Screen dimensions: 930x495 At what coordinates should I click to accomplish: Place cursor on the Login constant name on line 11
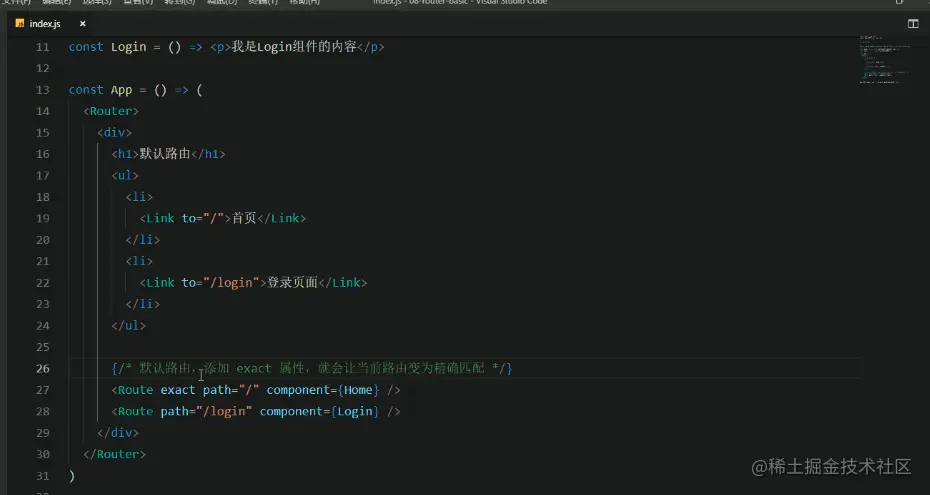(128, 47)
